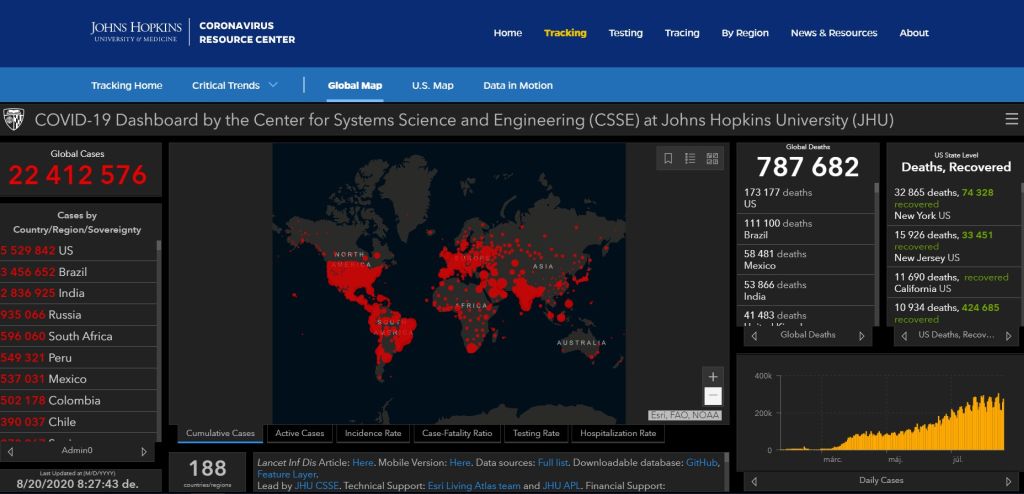Open the Full list data sources link
1024x494 pixels.
point(552,463)
